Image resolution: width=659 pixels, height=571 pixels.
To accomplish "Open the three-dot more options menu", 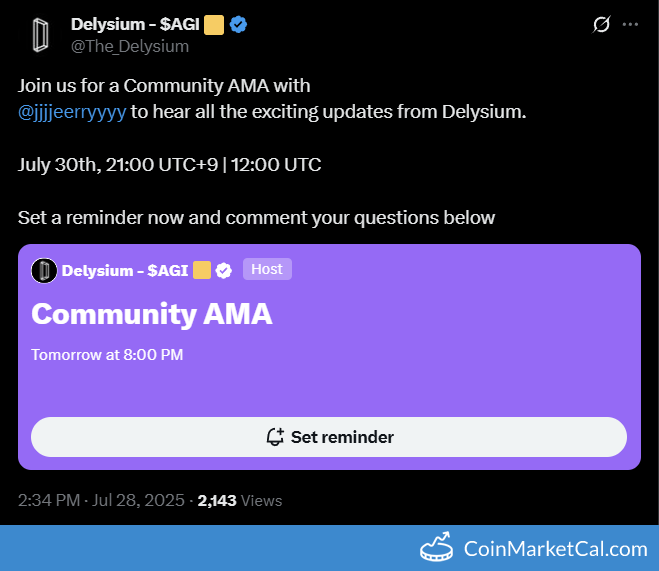I will pos(630,24).
